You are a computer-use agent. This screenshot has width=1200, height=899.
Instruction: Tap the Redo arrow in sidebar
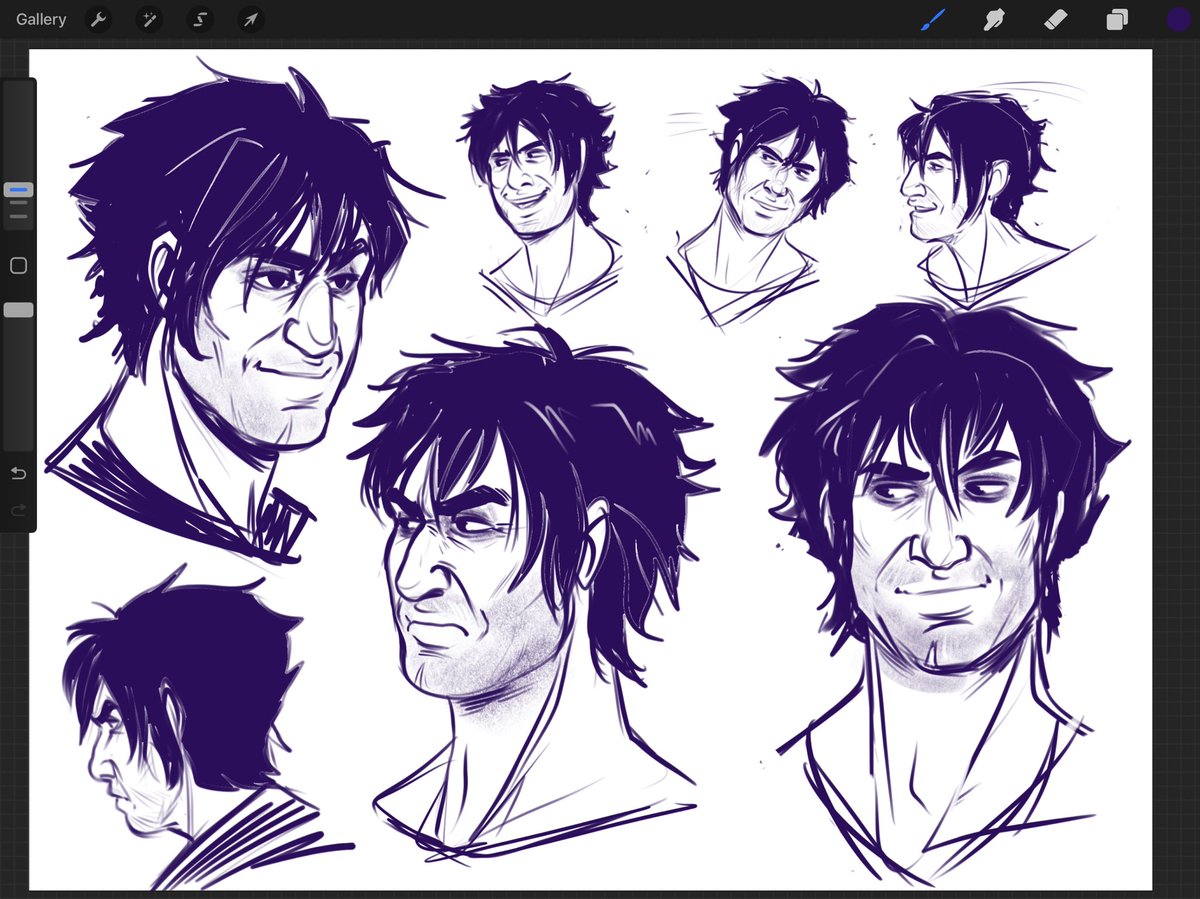18,511
